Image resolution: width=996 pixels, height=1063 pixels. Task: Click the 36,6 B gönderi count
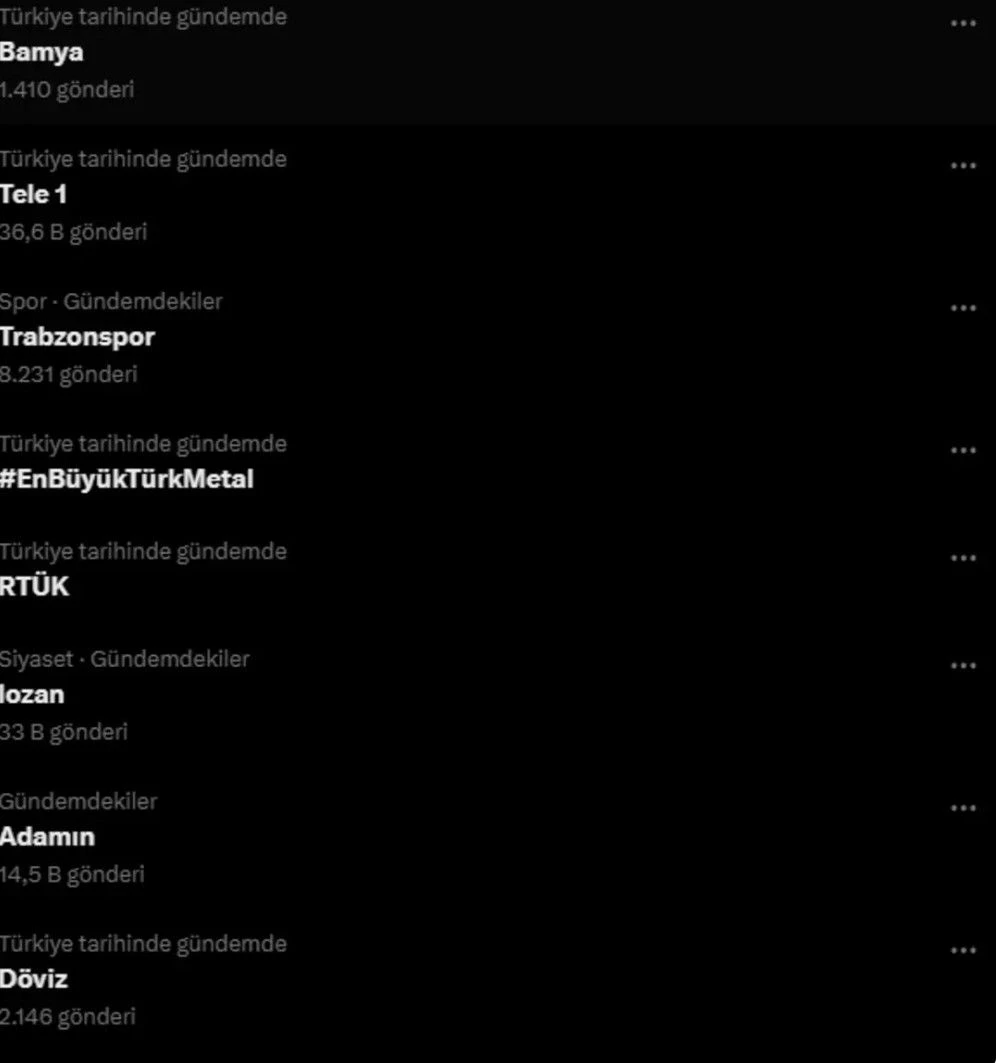pyautogui.click(x=73, y=233)
